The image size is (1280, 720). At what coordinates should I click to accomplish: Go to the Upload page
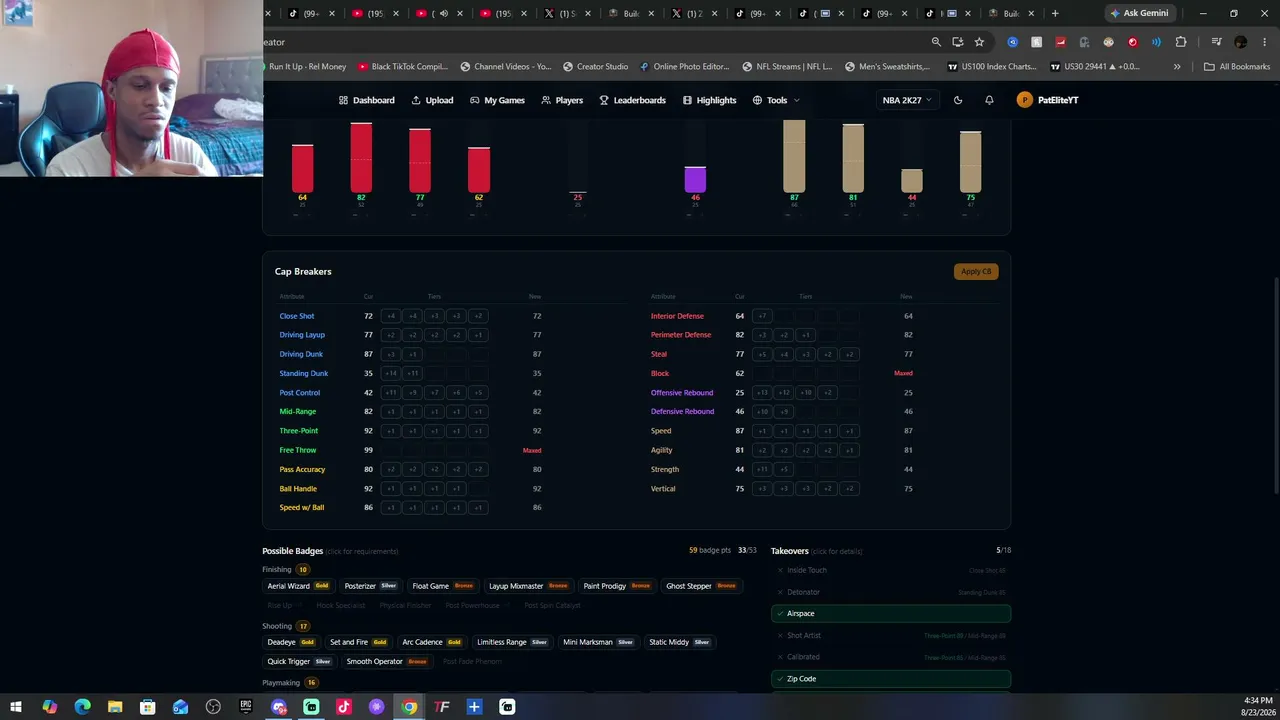pyautogui.click(x=432, y=100)
